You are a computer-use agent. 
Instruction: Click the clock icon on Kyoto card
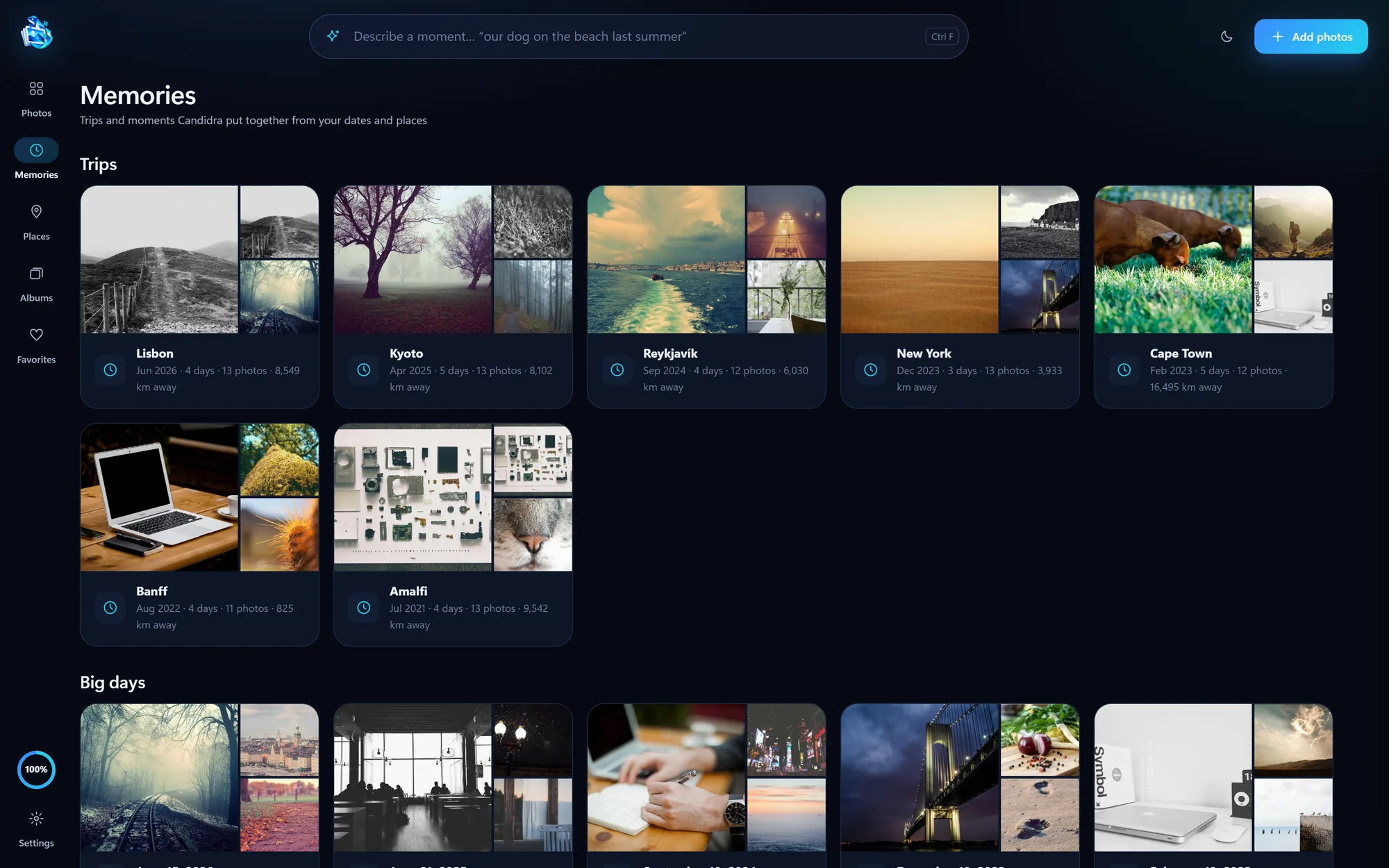[x=363, y=370]
